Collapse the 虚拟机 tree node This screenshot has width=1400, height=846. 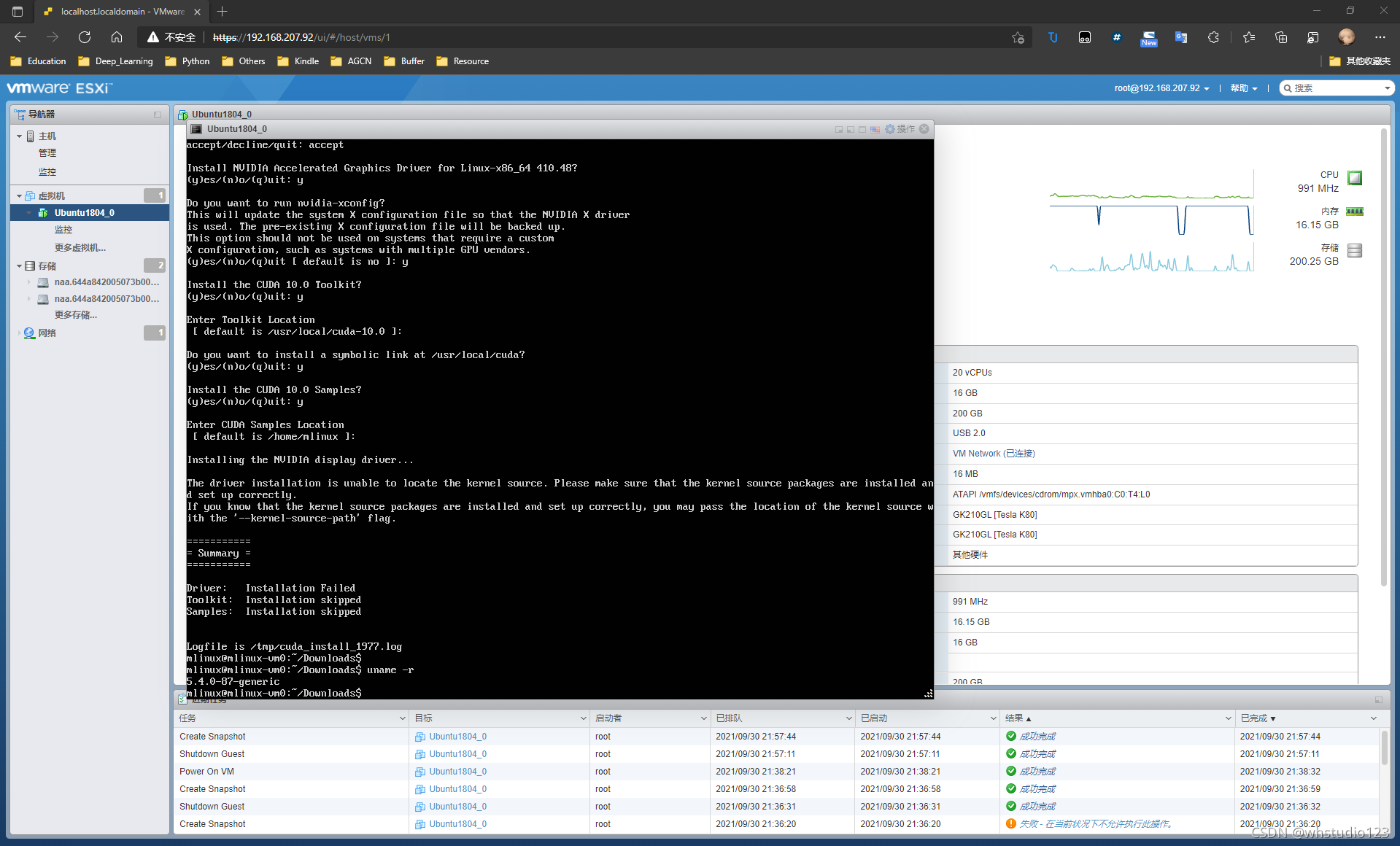click(20, 195)
